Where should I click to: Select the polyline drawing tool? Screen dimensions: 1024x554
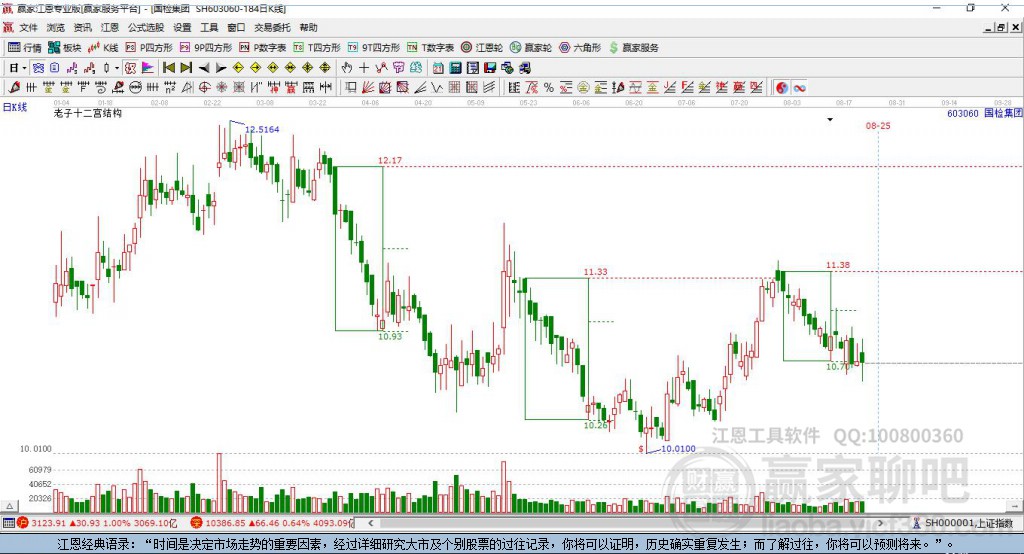point(381,68)
